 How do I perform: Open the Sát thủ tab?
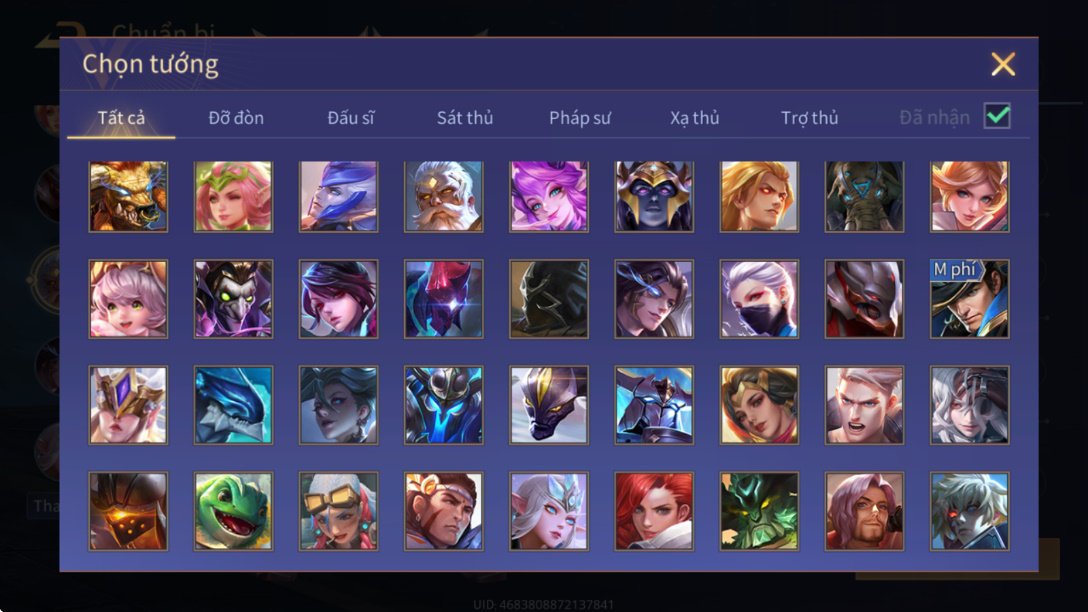point(465,118)
